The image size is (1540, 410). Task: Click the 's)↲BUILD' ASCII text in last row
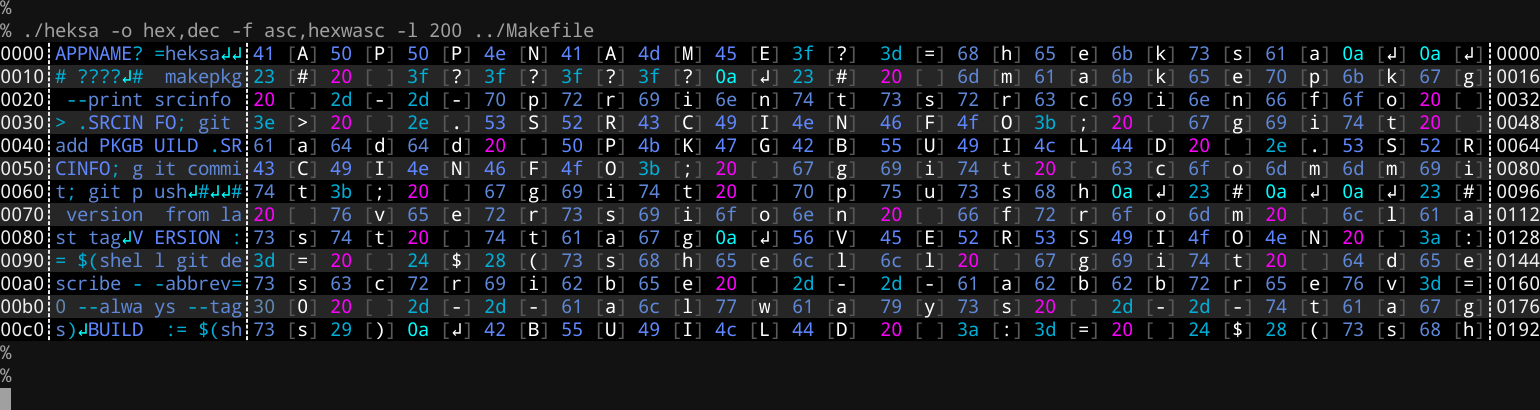(x=101, y=329)
